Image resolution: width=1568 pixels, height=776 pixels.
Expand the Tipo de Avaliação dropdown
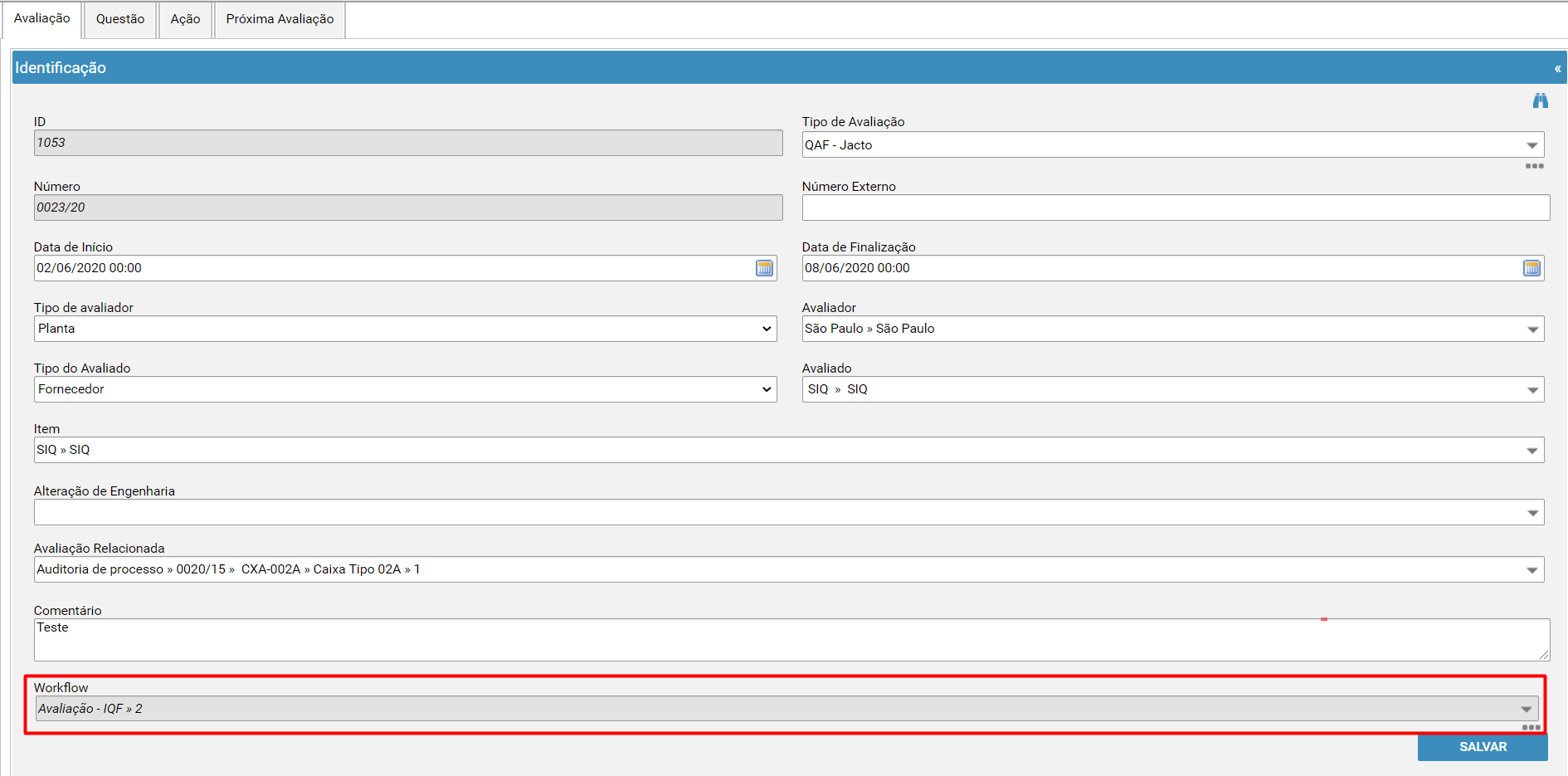[x=1531, y=145]
